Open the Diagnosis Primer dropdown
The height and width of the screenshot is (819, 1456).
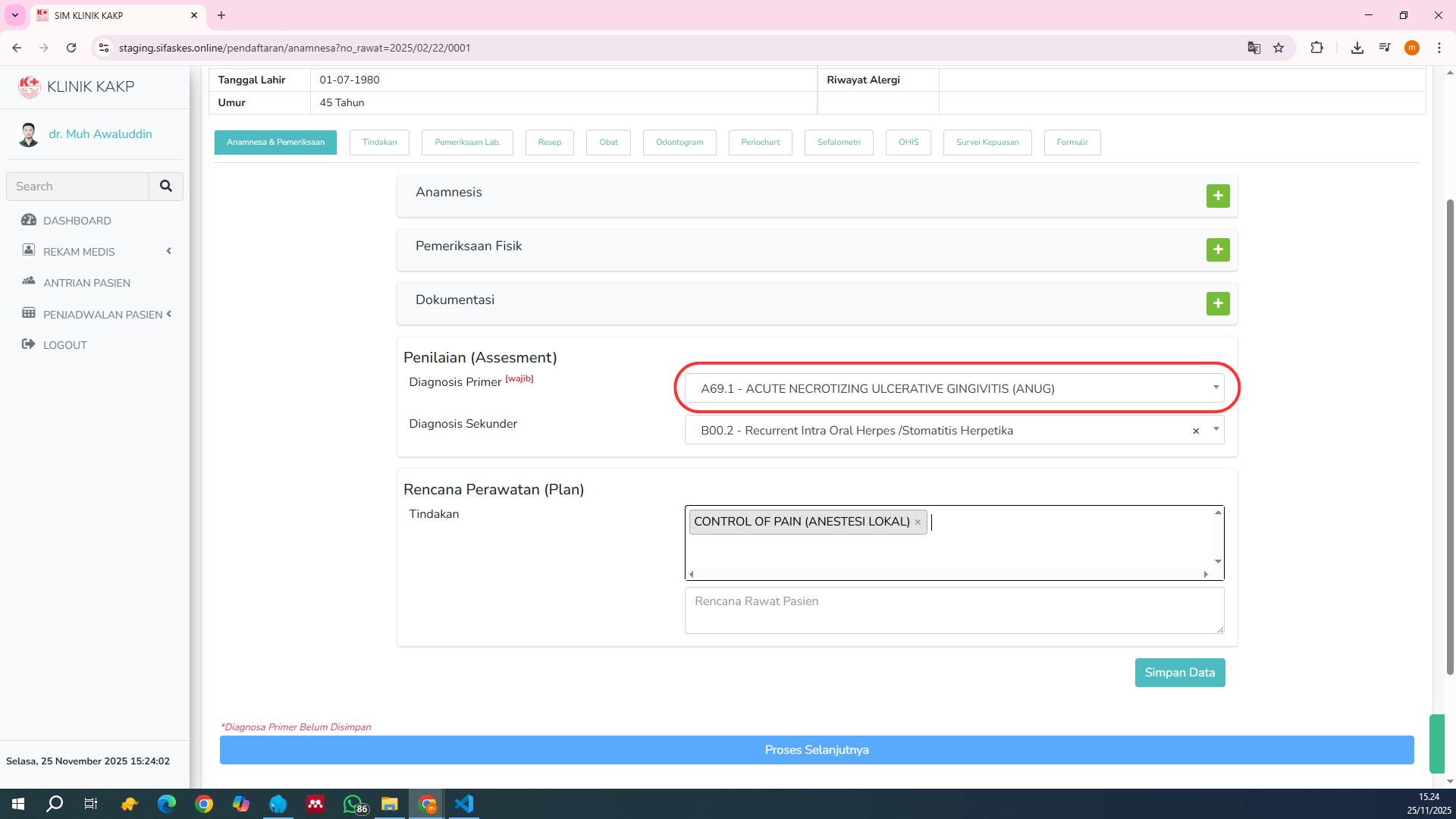point(953,388)
